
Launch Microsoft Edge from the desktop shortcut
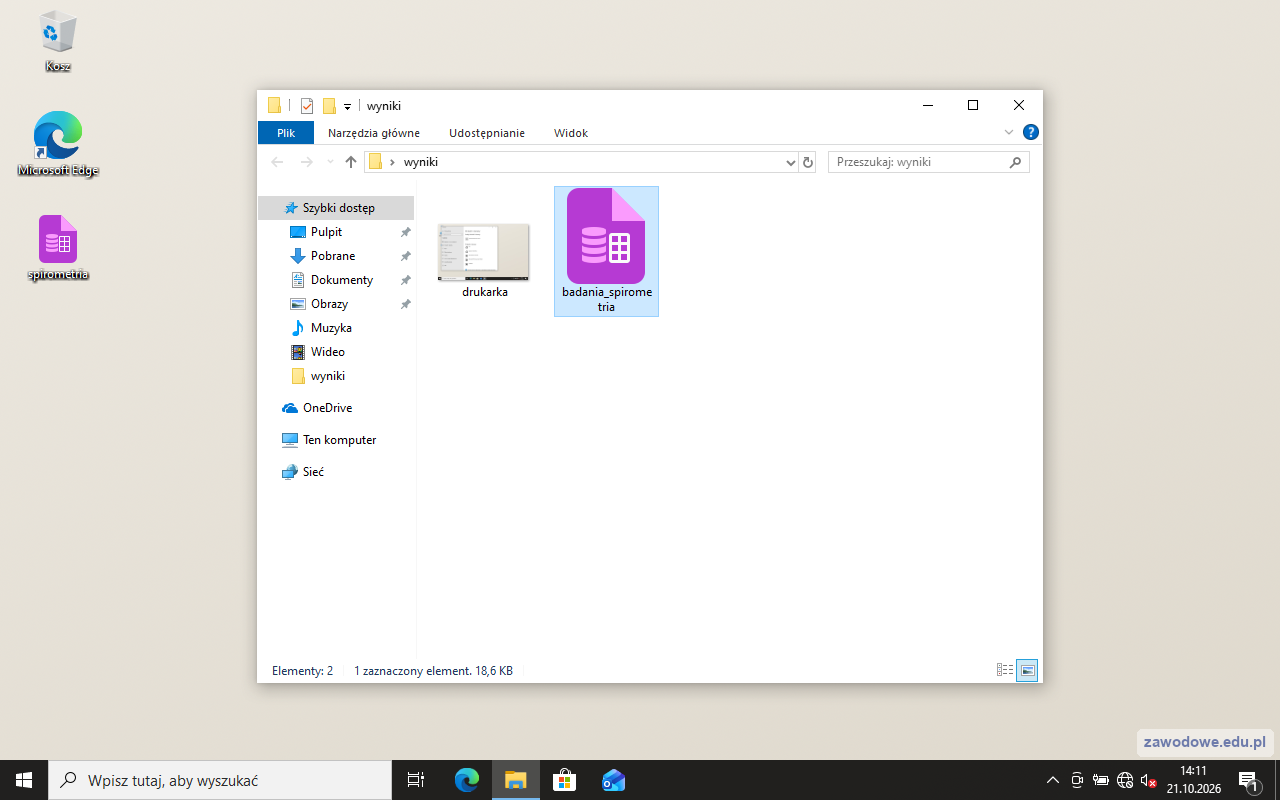pyautogui.click(x=58, y=144)
